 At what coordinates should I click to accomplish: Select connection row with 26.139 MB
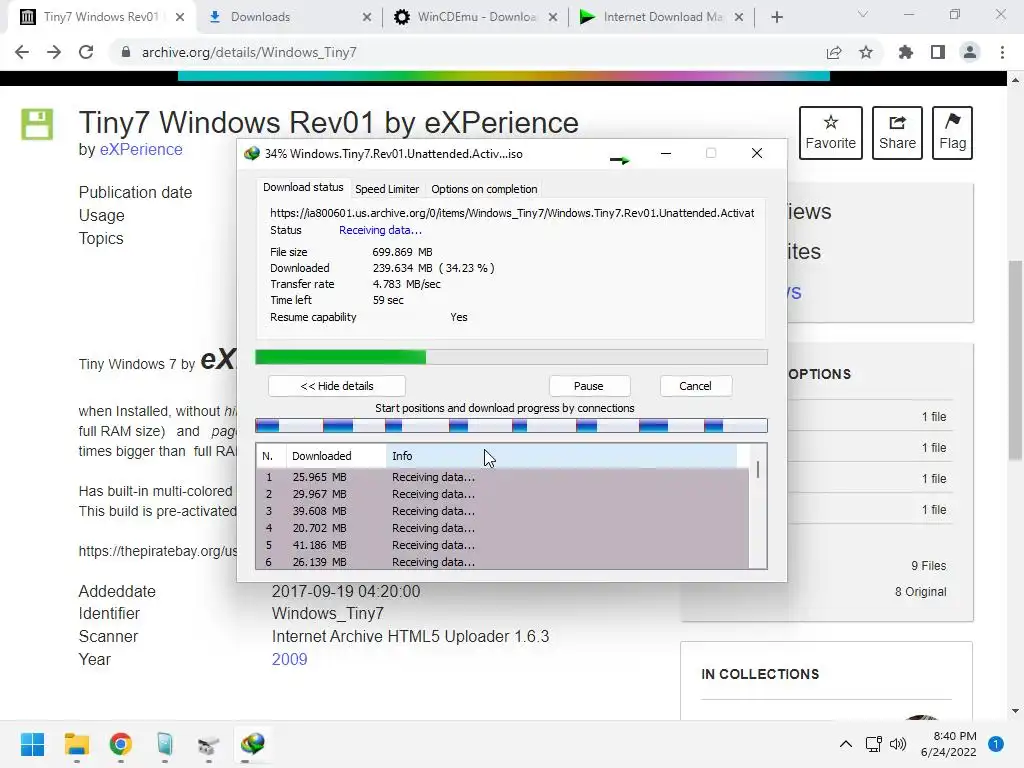(502, 562)
